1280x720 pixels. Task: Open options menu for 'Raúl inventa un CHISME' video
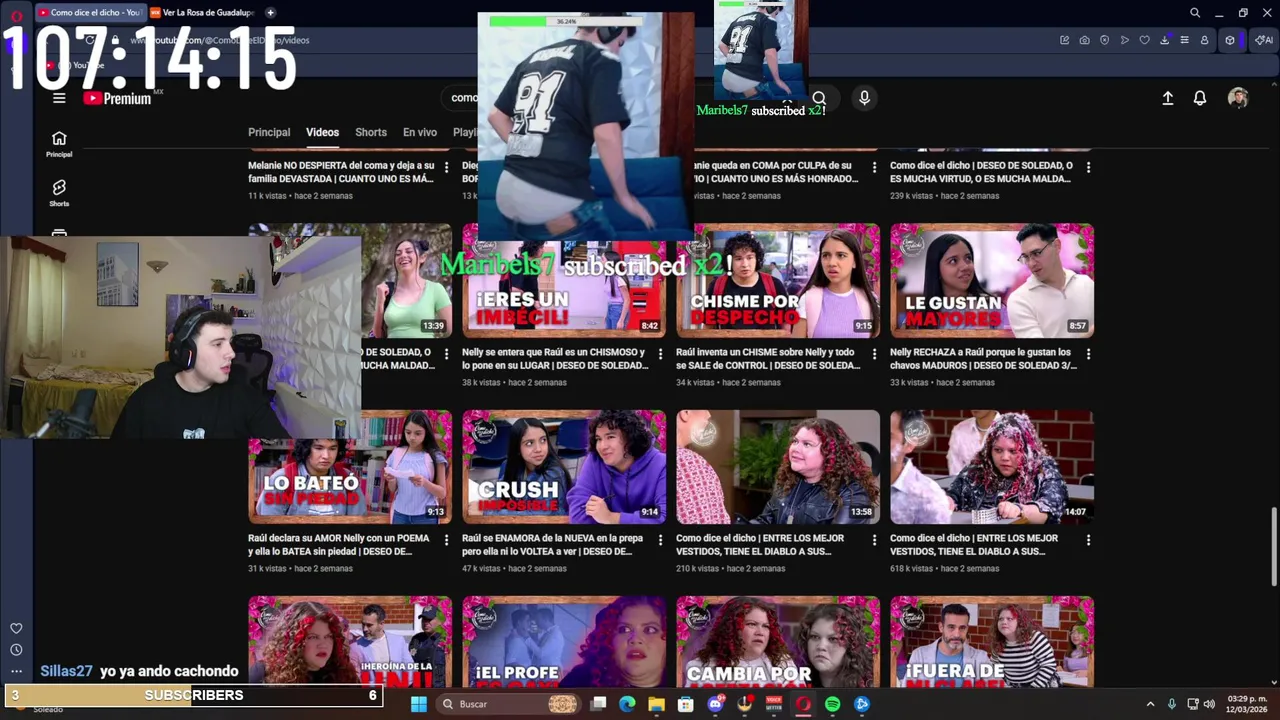coord(874,354)
